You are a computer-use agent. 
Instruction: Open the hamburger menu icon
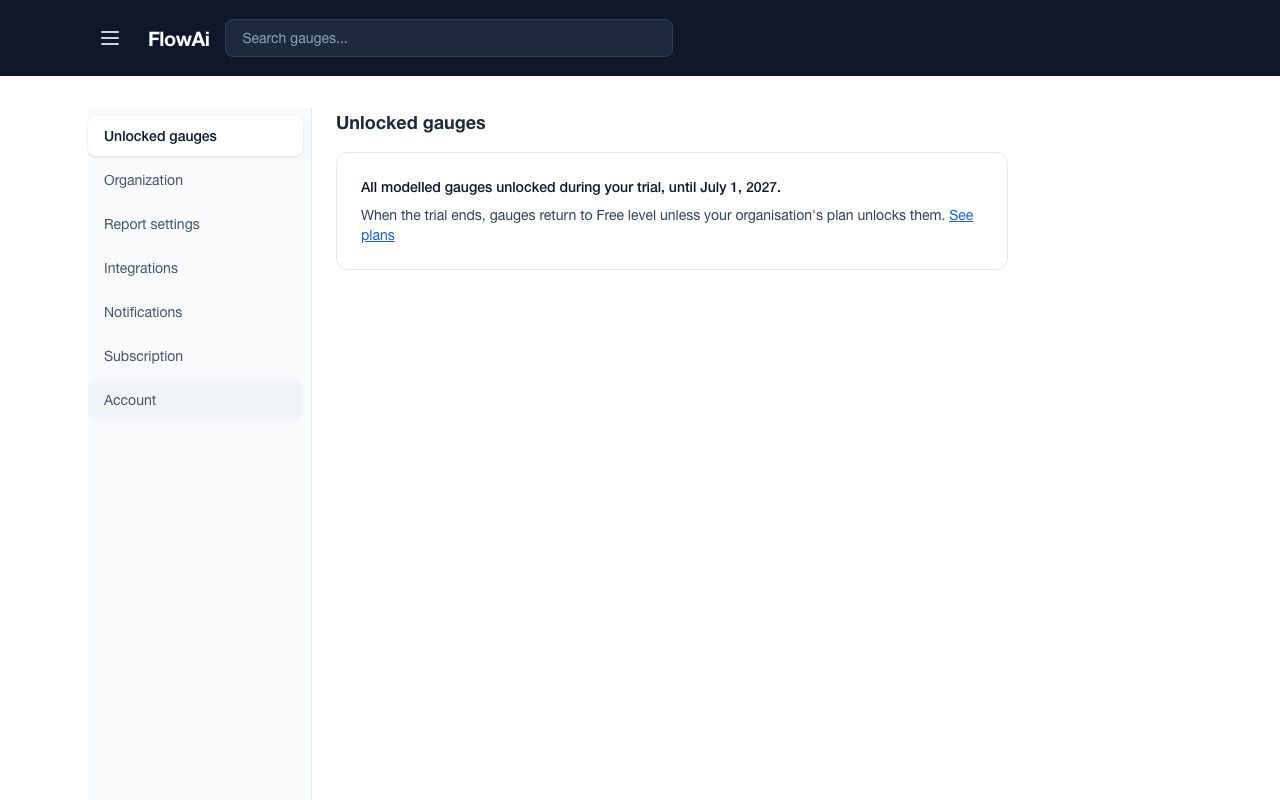110,38
